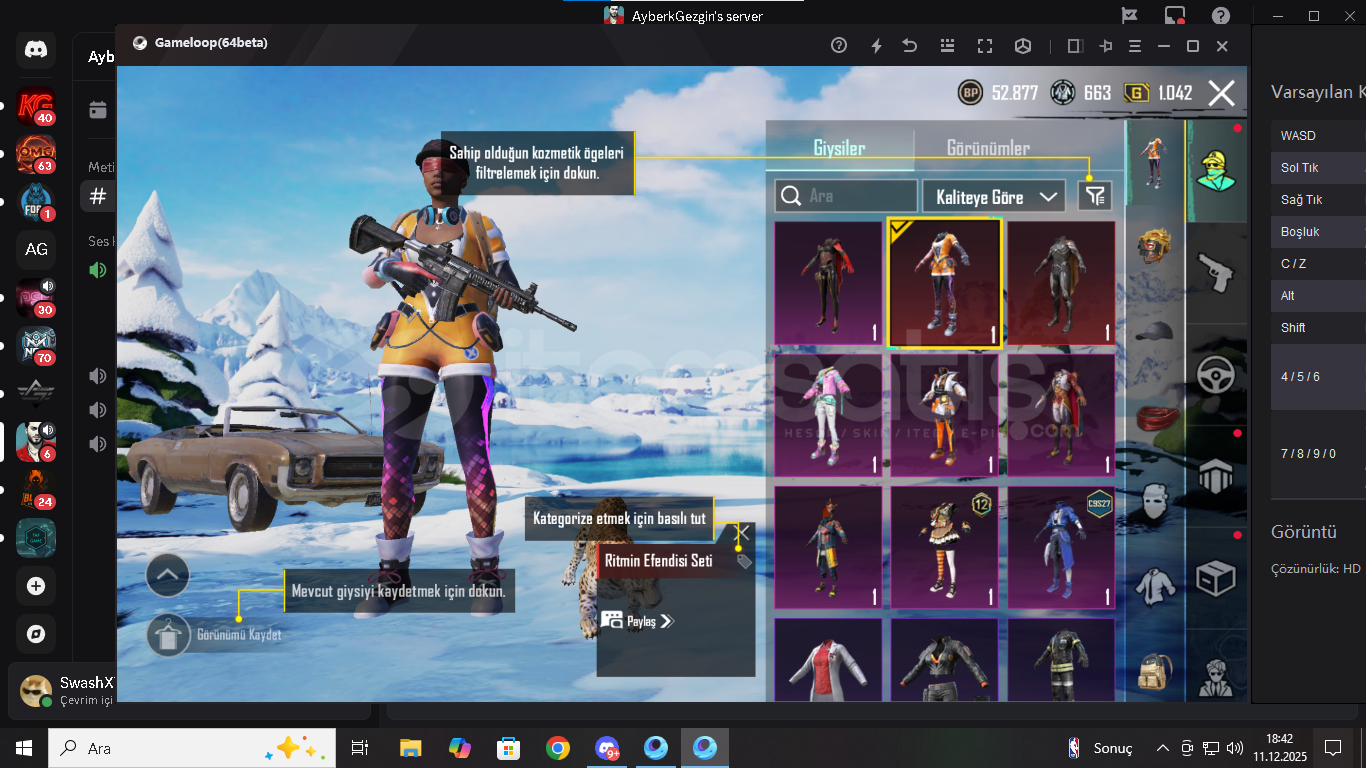Open the character wardrobe section icon
1366x768 pixels.
click(x=1215, y=170)
